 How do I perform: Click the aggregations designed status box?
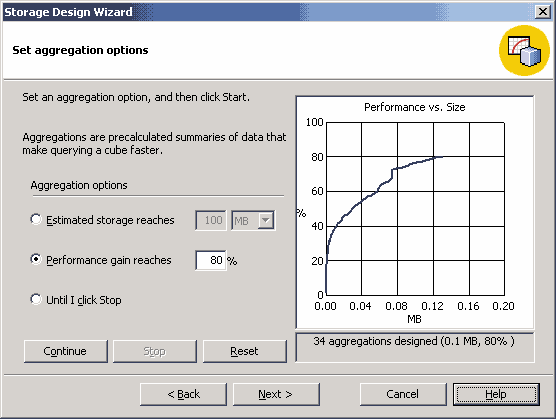click(x=415, y=347)
